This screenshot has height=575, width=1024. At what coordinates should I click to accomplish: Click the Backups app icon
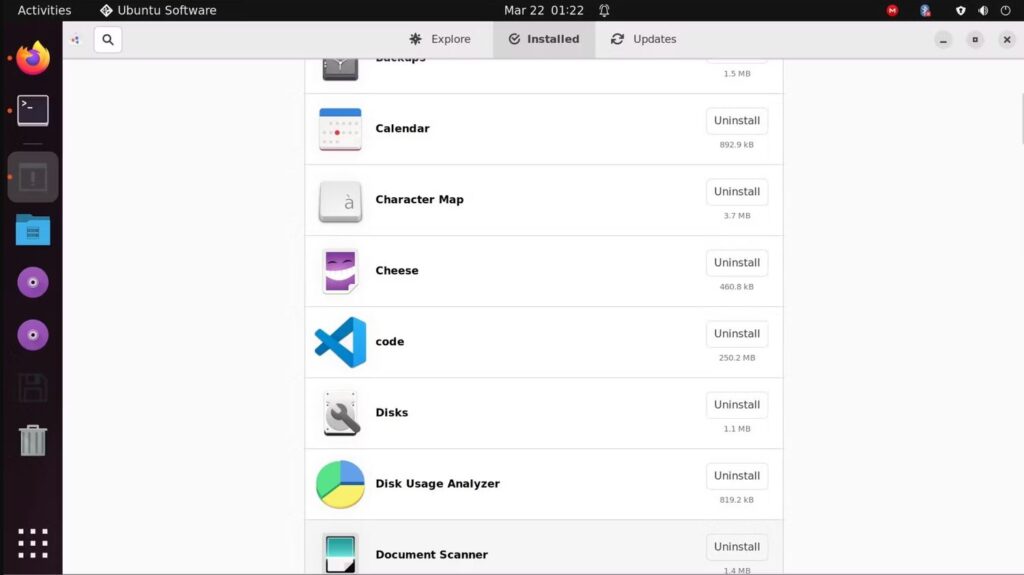point(340,69)
